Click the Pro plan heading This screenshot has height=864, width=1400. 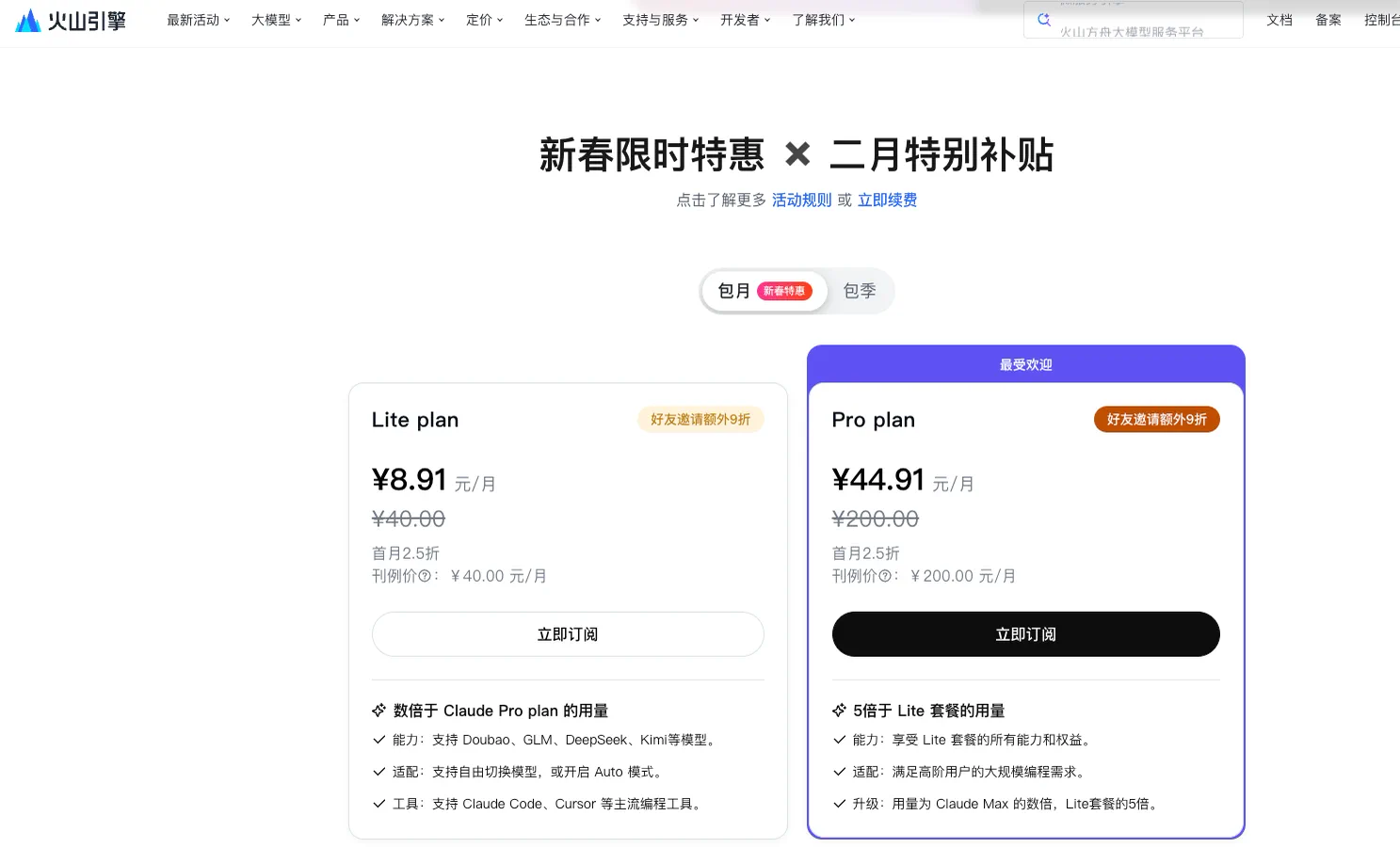[x=874, y=420]
